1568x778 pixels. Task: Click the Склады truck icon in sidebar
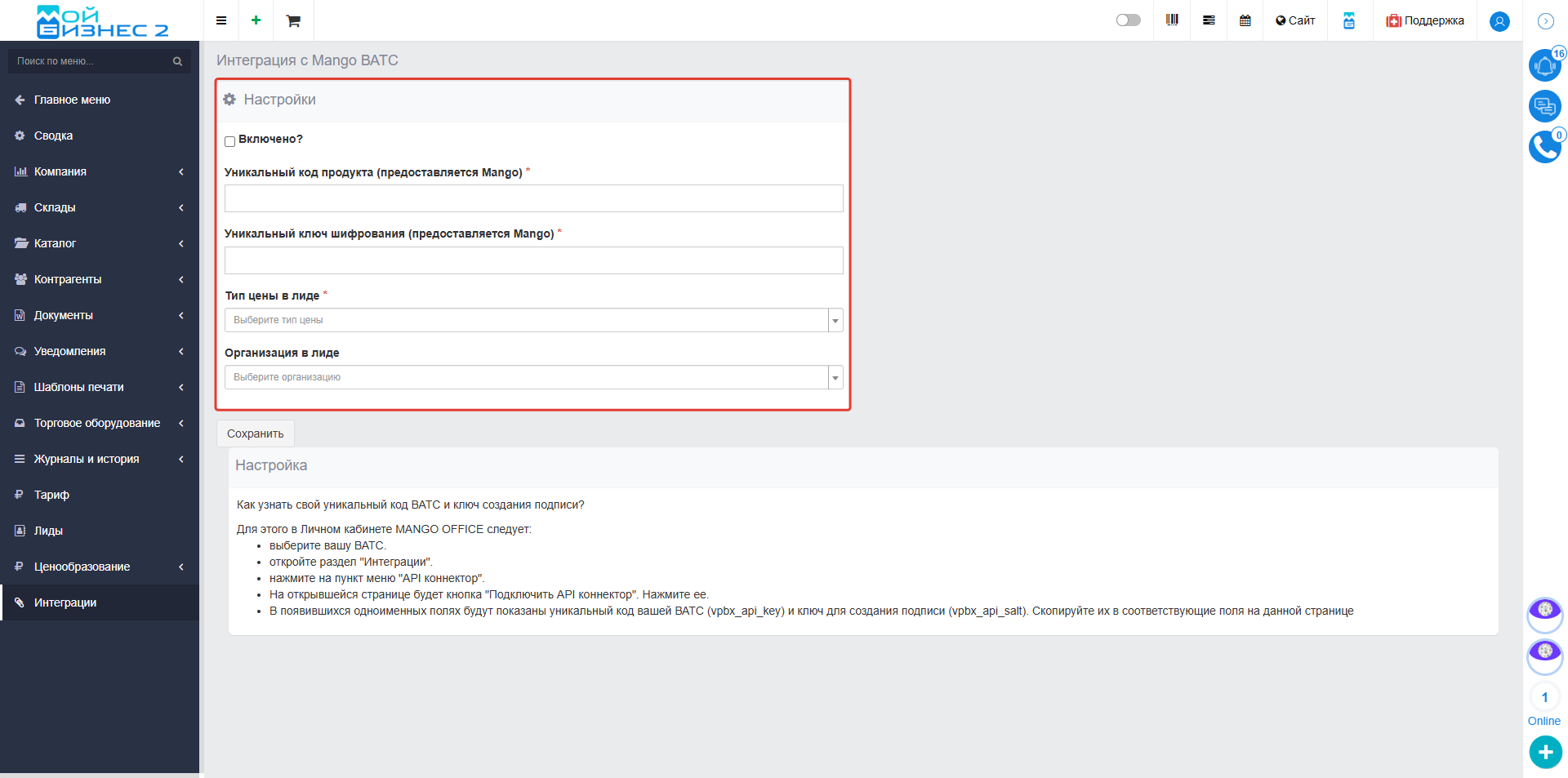(20, 207)
